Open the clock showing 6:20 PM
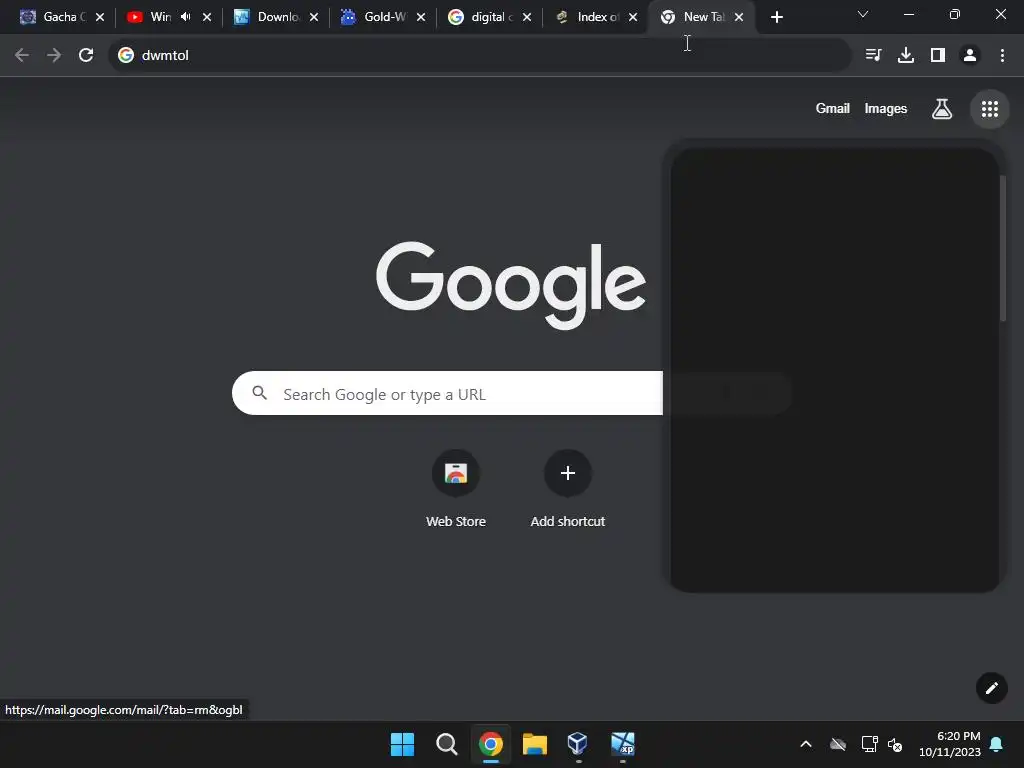The image size is (1024, 768). 950,744
